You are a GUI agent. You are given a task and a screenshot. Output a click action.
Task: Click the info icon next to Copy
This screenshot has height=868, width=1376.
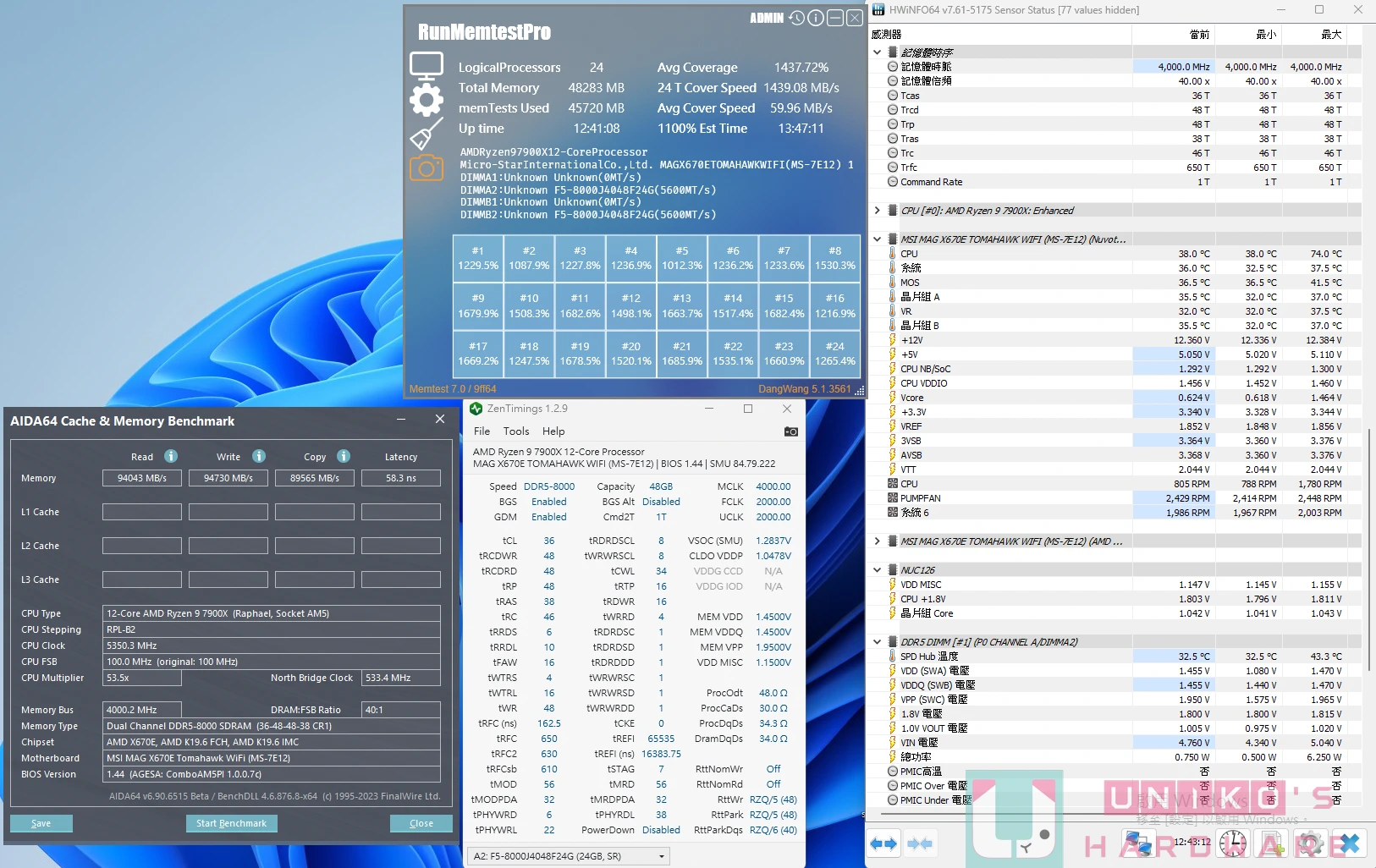click(x=344, y=456)
